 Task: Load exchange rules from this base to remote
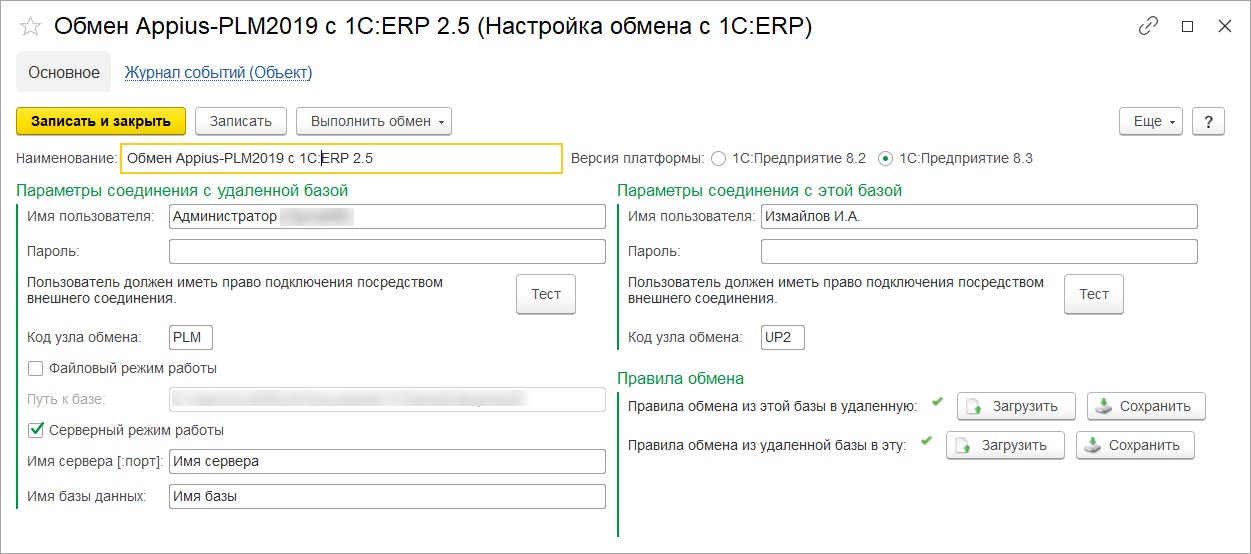[1016, 406]
